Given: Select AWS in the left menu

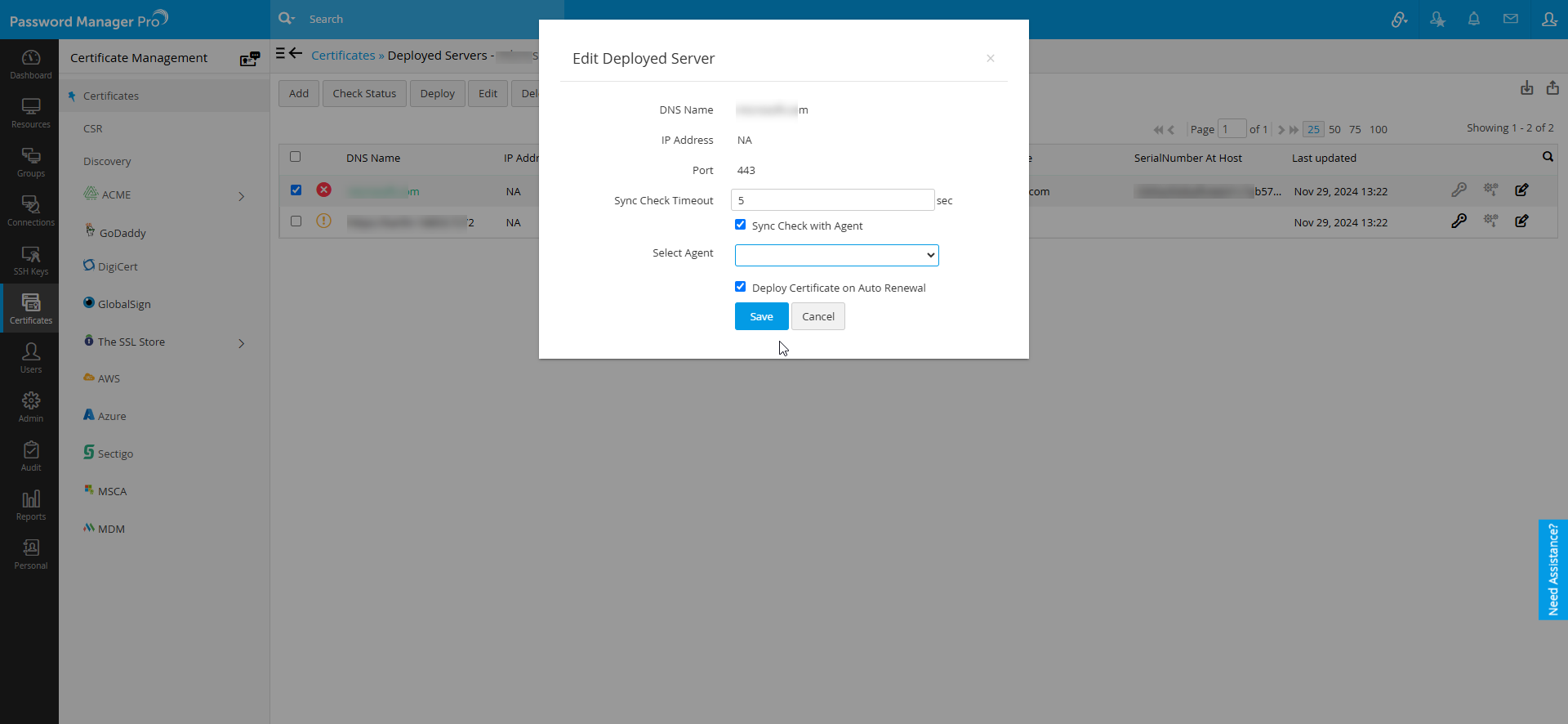Looking at the screenshot, I should click(109, 378).
